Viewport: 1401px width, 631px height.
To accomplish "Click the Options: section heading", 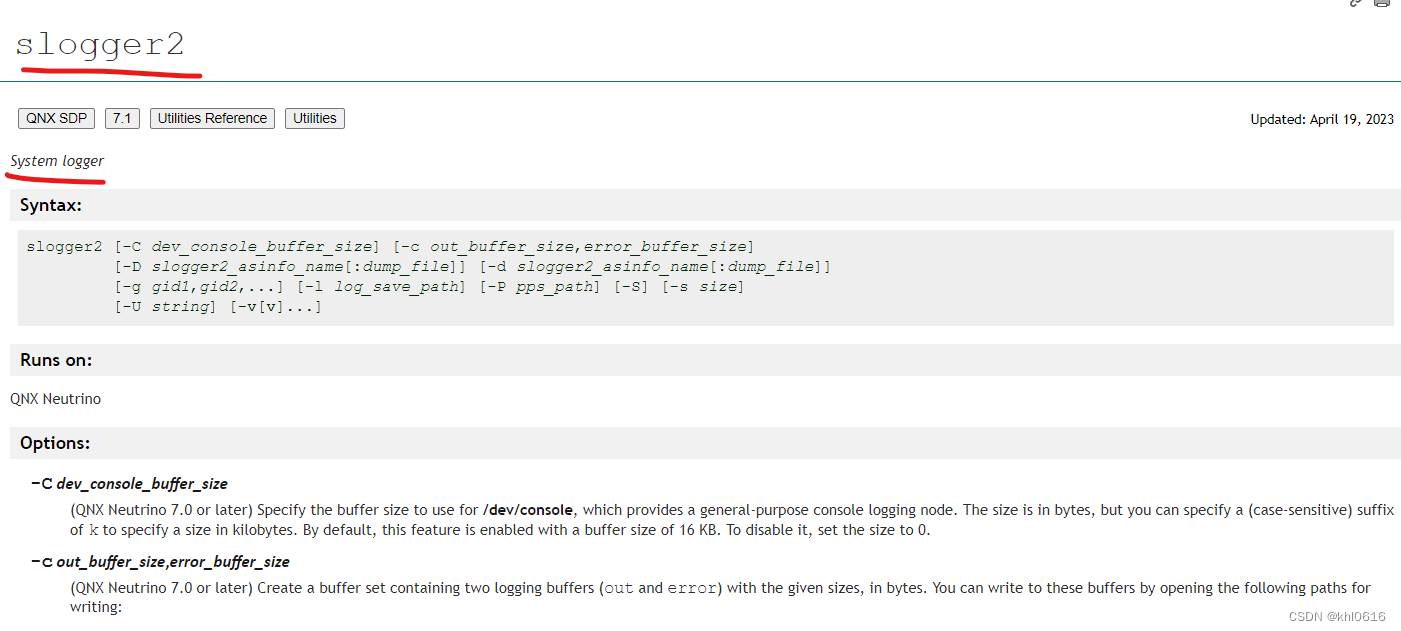I will click(x=55, y=443).
